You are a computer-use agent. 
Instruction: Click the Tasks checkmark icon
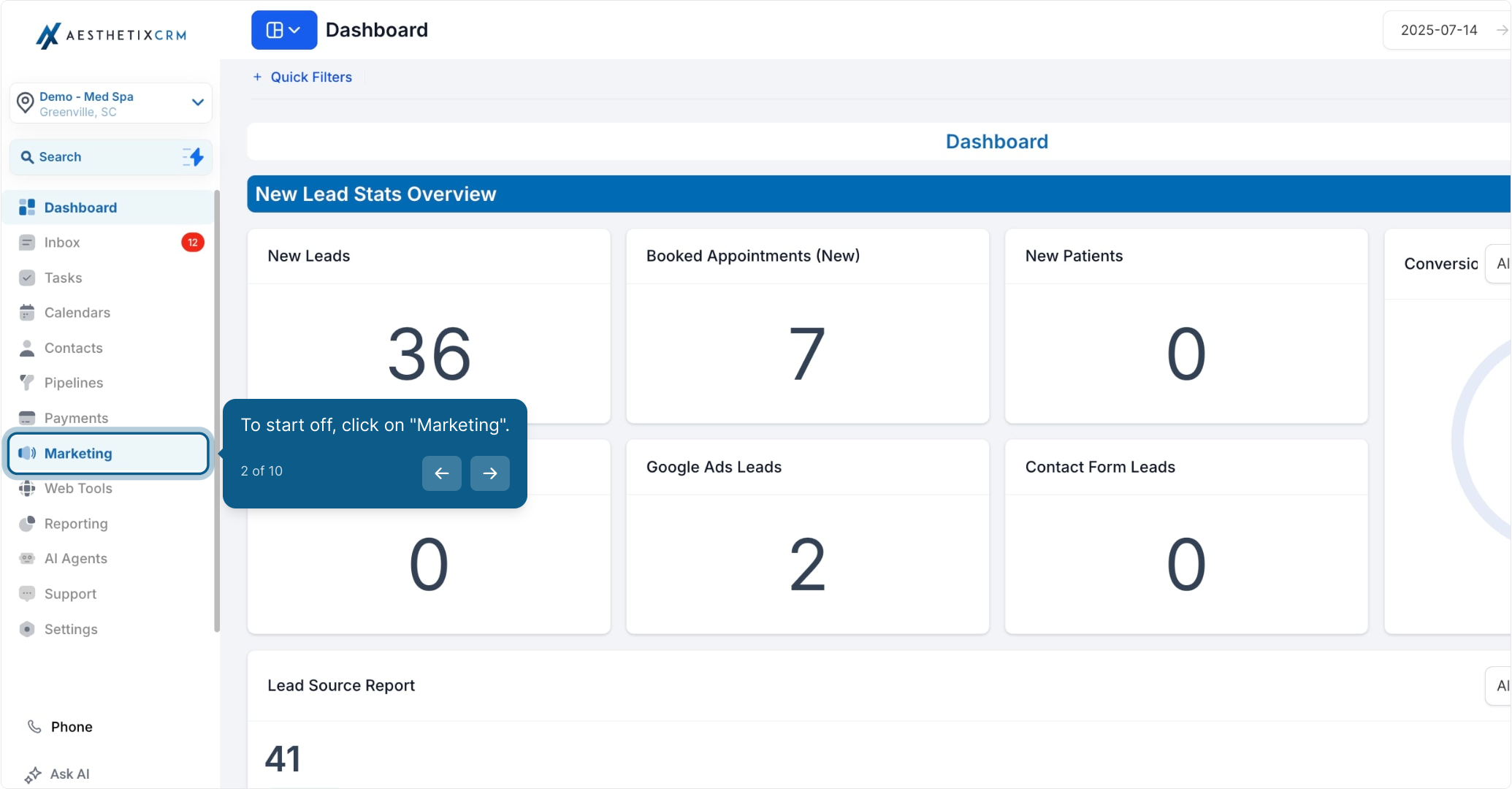tap(27, 278)
